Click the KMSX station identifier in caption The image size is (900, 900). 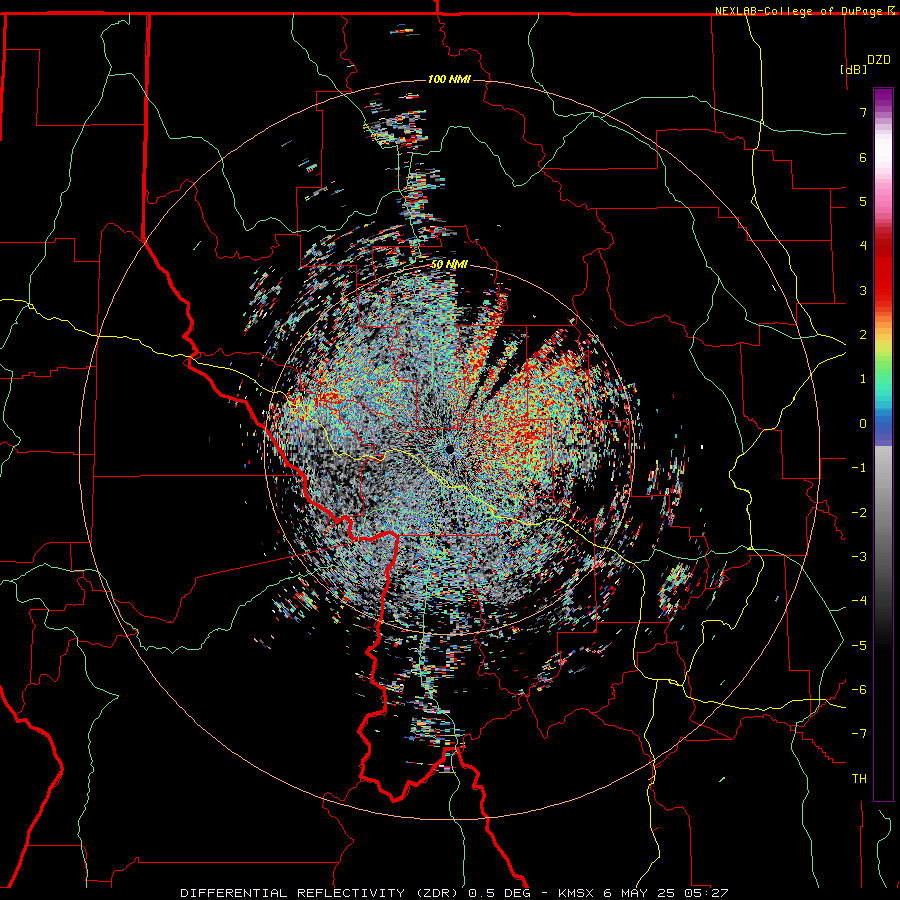[x=577, y=893]
